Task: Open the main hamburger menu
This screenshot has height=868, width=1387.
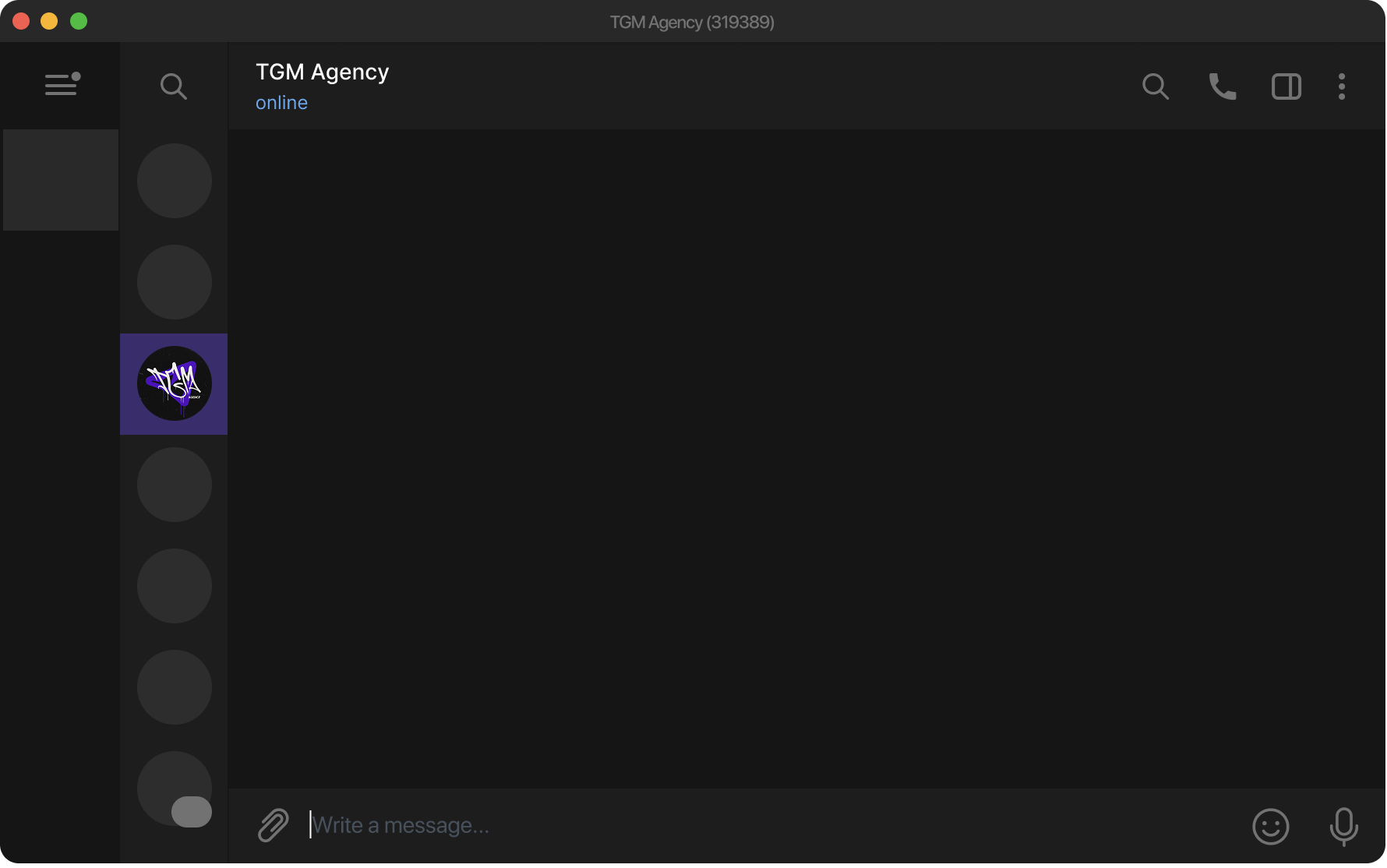Action: [62, 84]
